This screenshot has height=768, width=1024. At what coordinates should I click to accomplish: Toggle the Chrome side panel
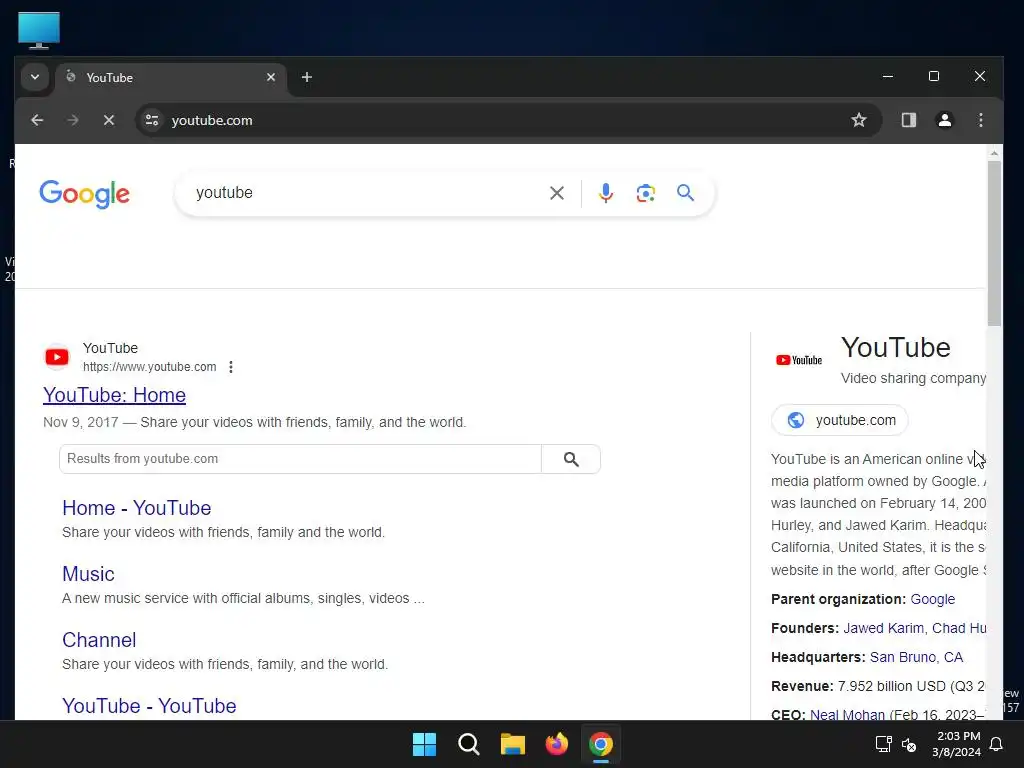pyautogui.click(x=908, y=120)
